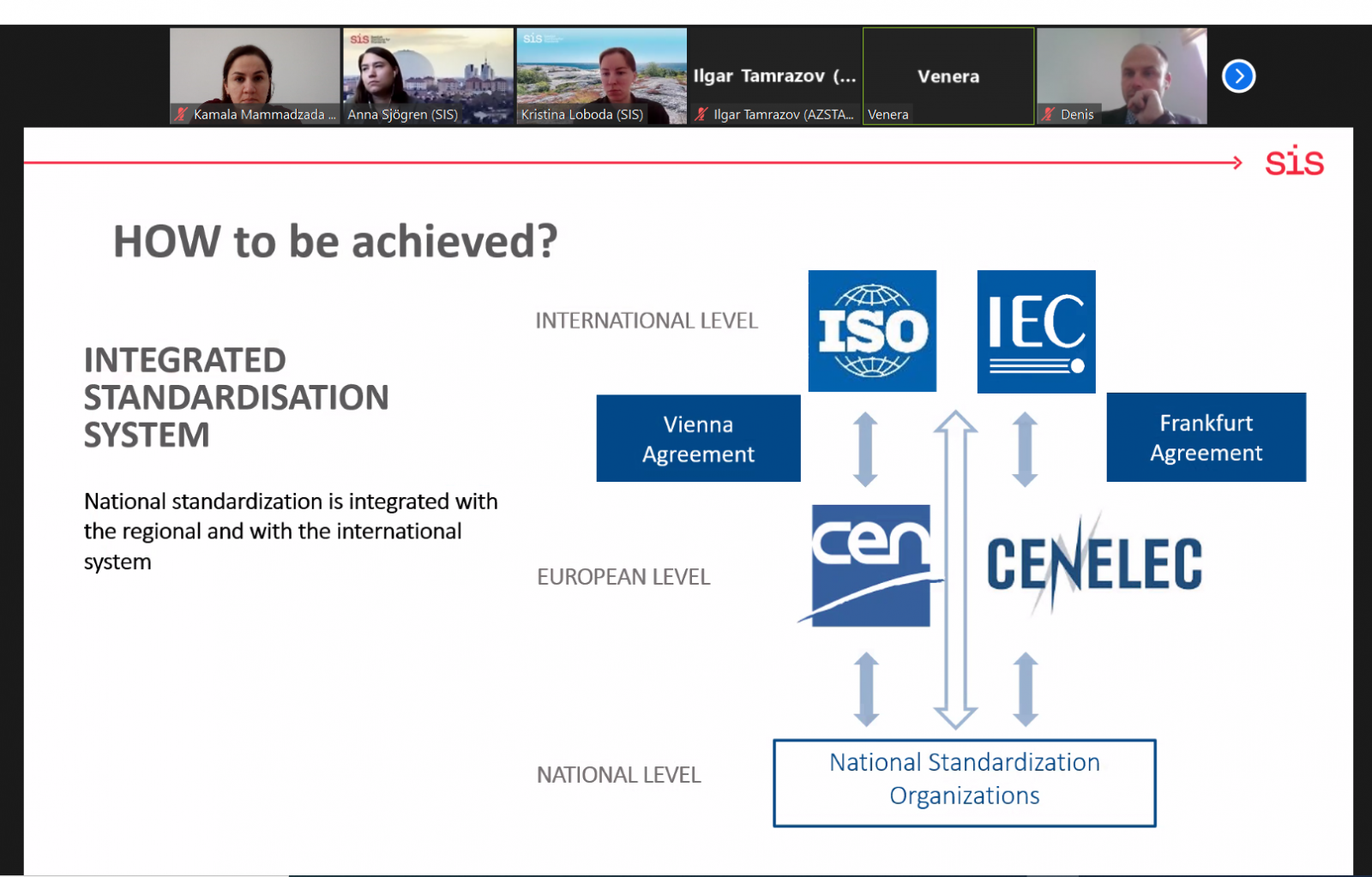The image size is (1372, 877).
Task: Click the 'National standardization is integrated' paragraph
Action: [x=291, y=532]
